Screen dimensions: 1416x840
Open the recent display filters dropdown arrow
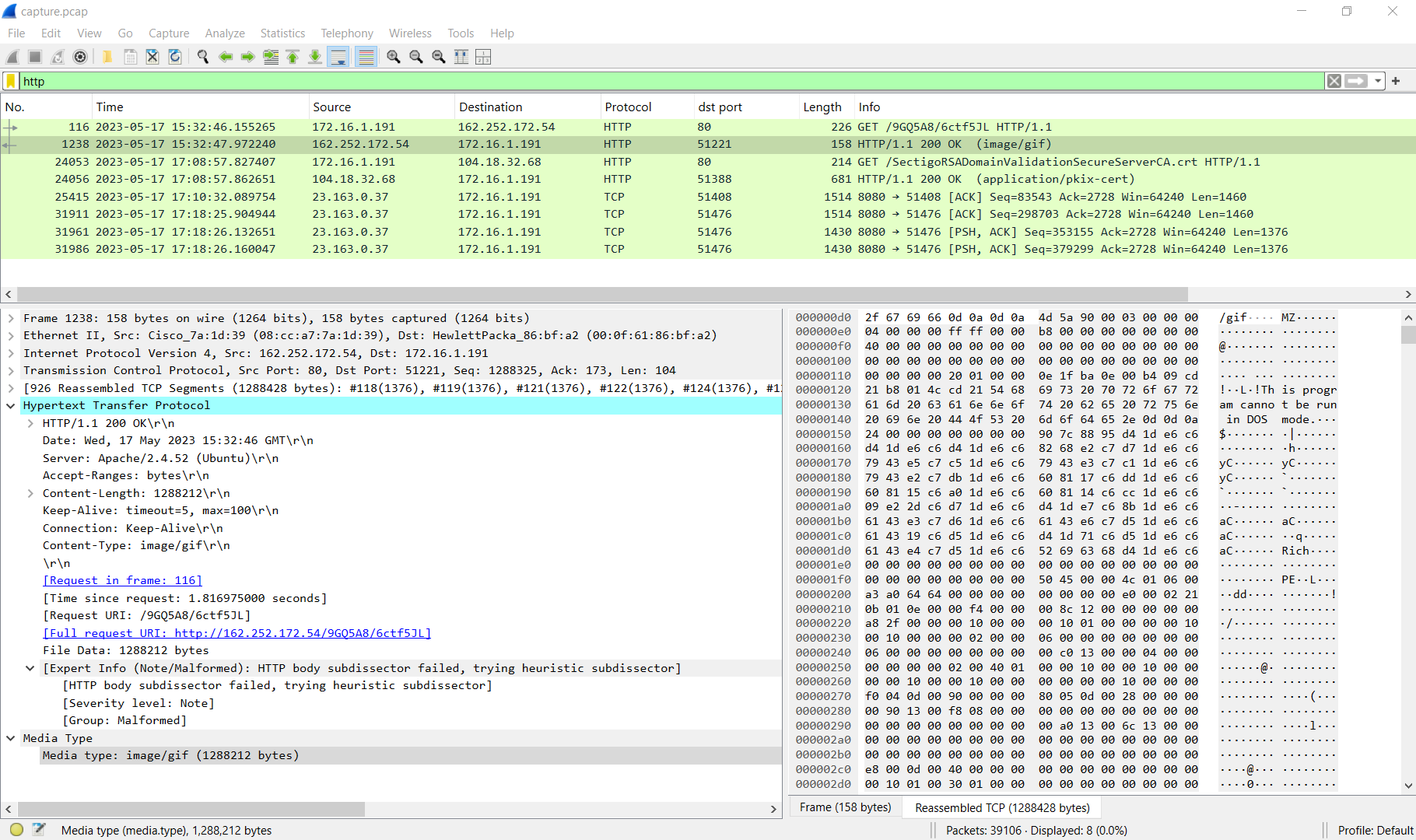click(x=1378, y=81)
